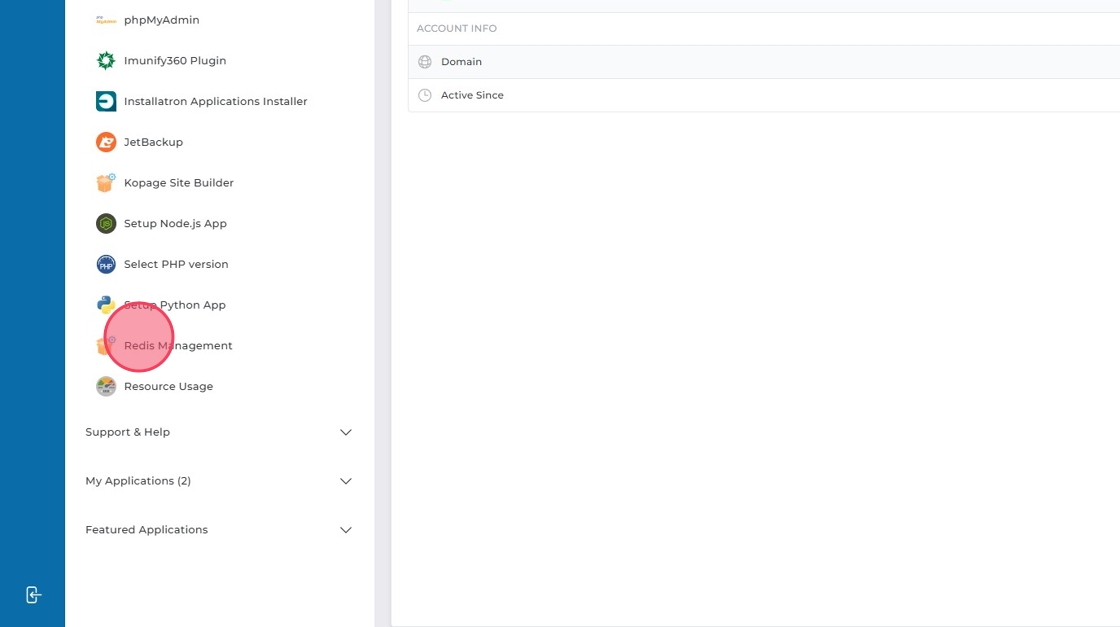Click the globe icon beside Domain

425,62
